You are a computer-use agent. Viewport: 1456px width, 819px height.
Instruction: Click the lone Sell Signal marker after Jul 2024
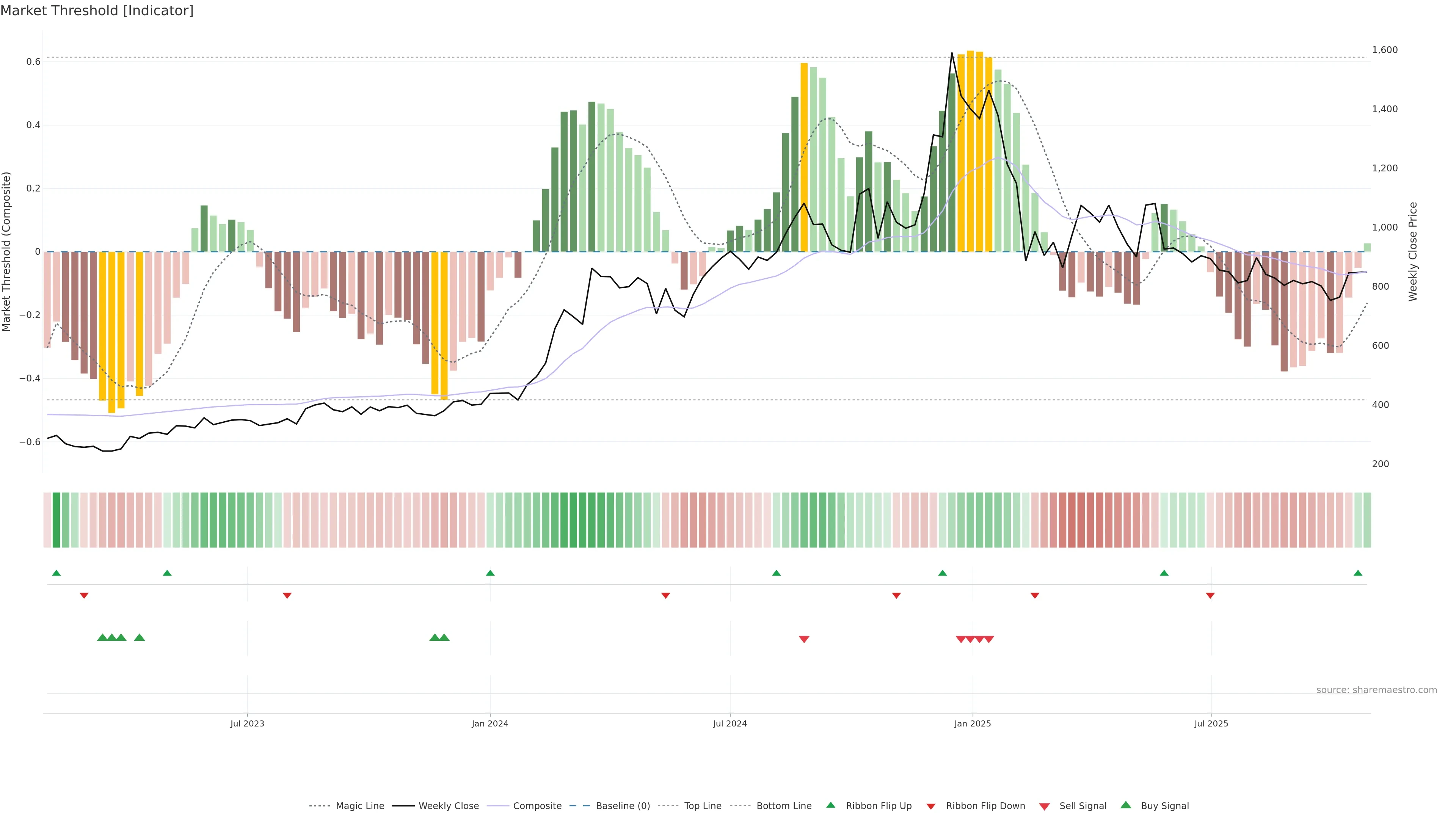[804, 639]
